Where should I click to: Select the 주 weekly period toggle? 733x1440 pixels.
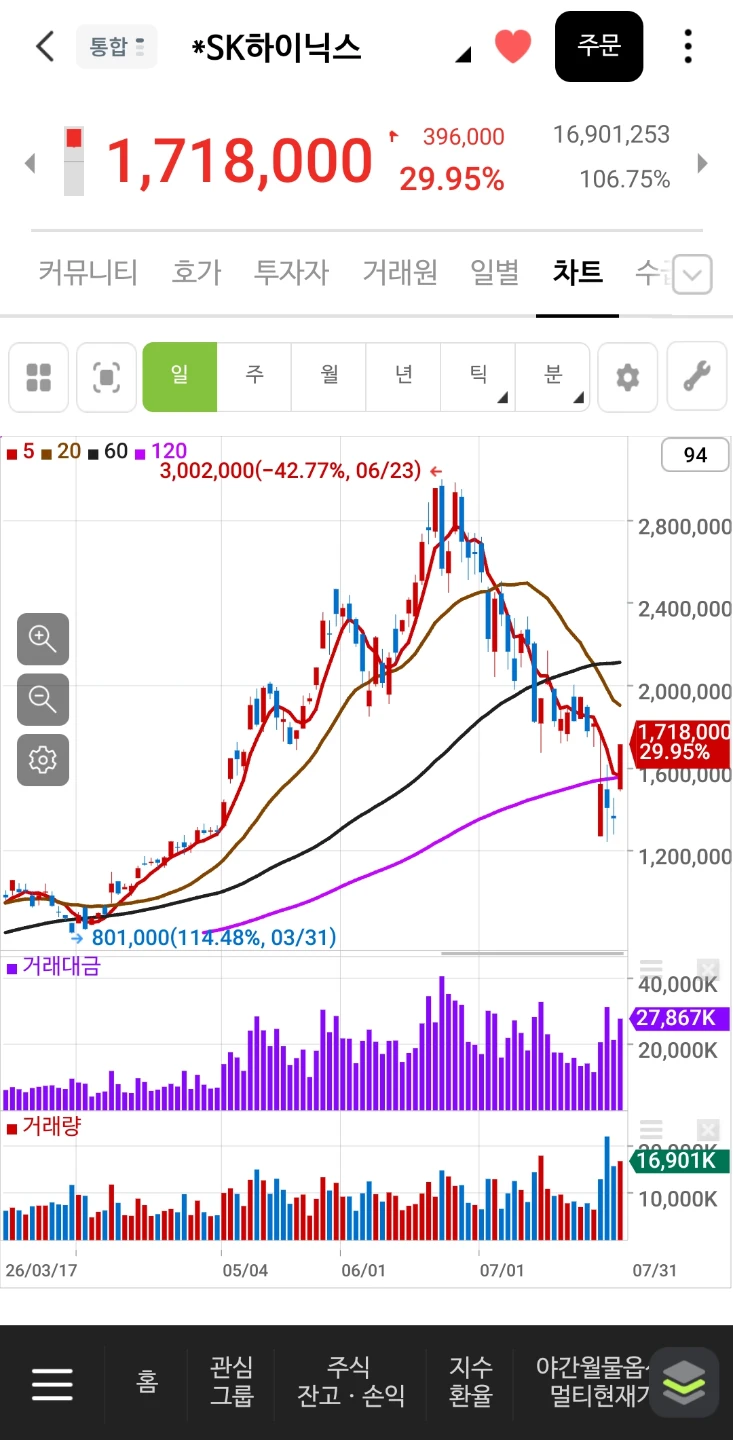[x=254, y=377]
